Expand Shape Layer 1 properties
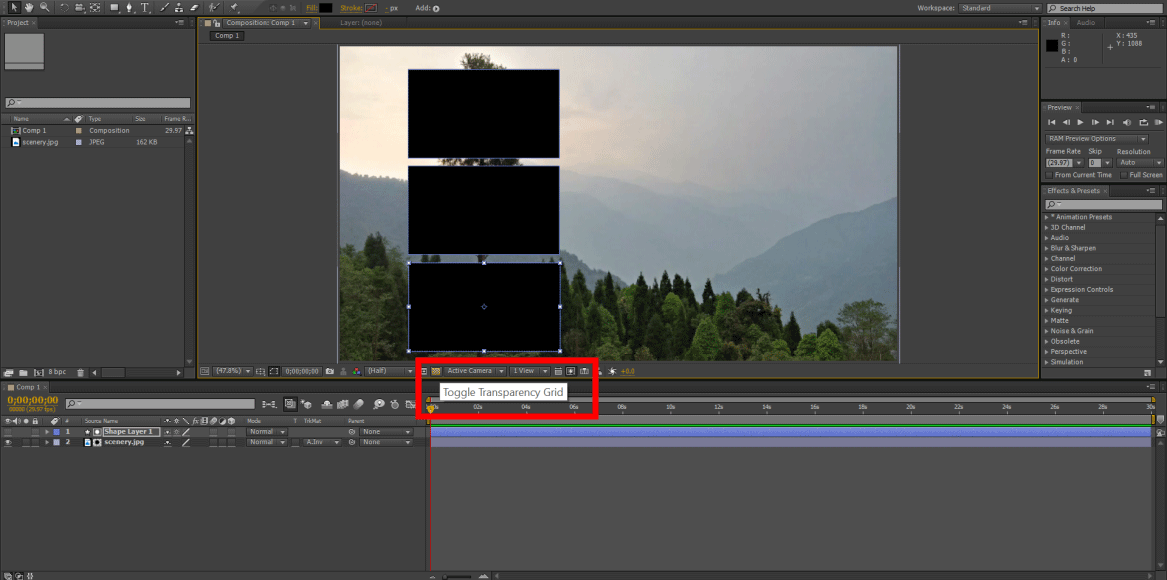The height and width of the screenshot is (580, 1167). (x=47, y=432)
